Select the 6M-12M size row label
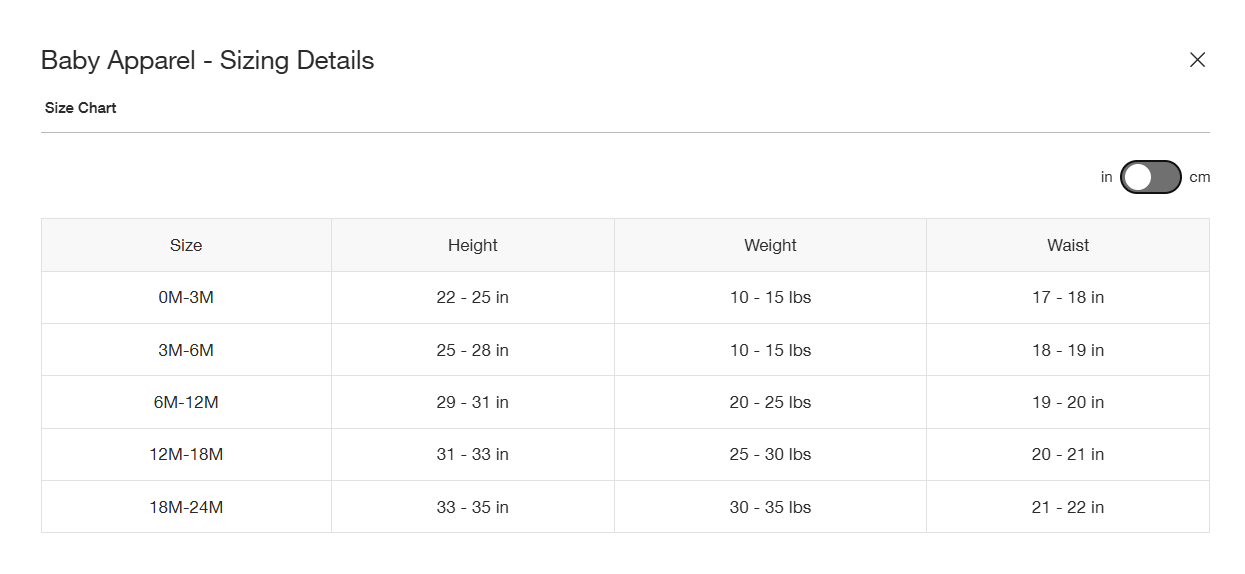This screenshot has width=1245, height=574. click(186, 402)
